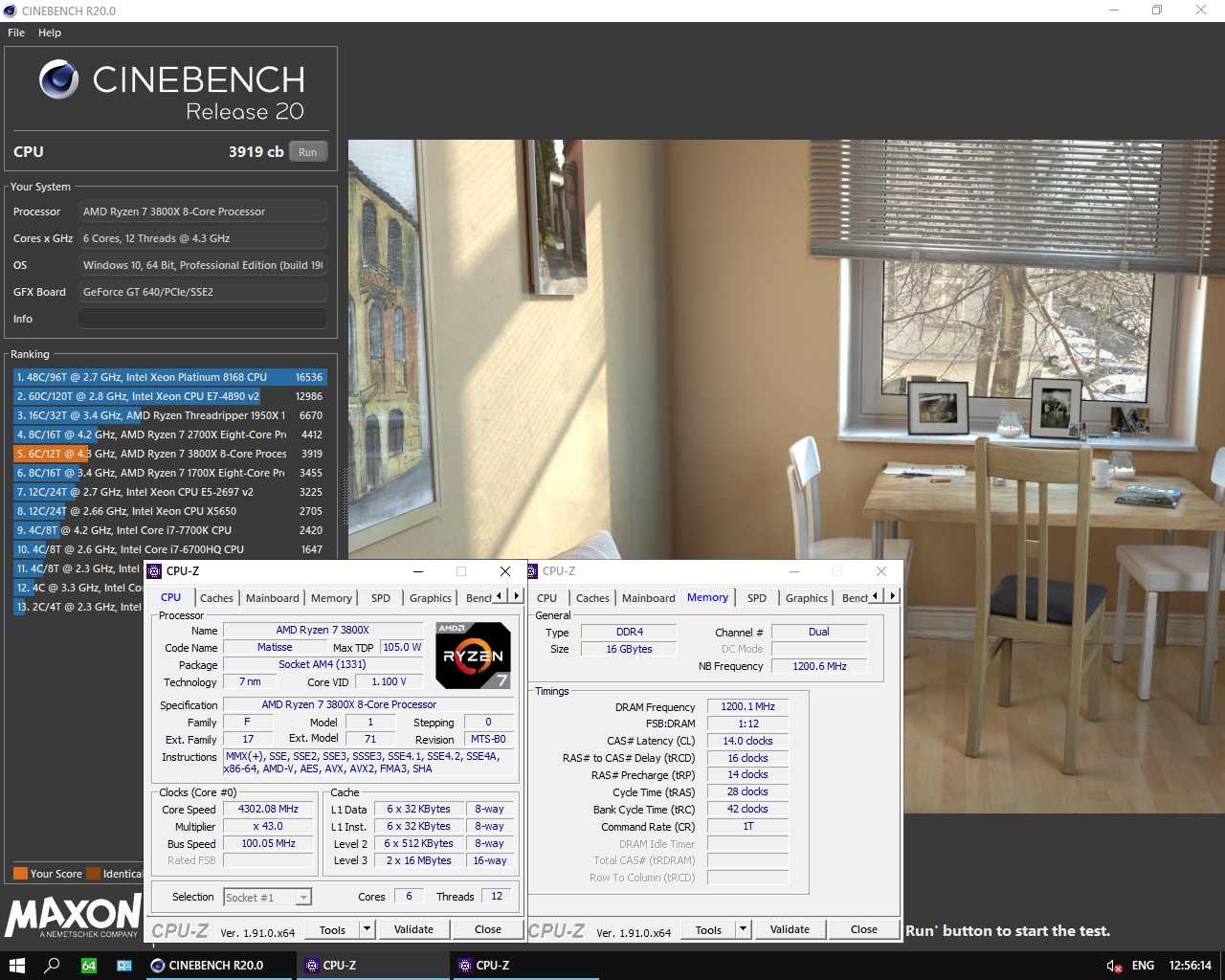This screenshot has width=1225, height=980.
Task: Click the muted volume icon in the system tray
Action: 1113,966
